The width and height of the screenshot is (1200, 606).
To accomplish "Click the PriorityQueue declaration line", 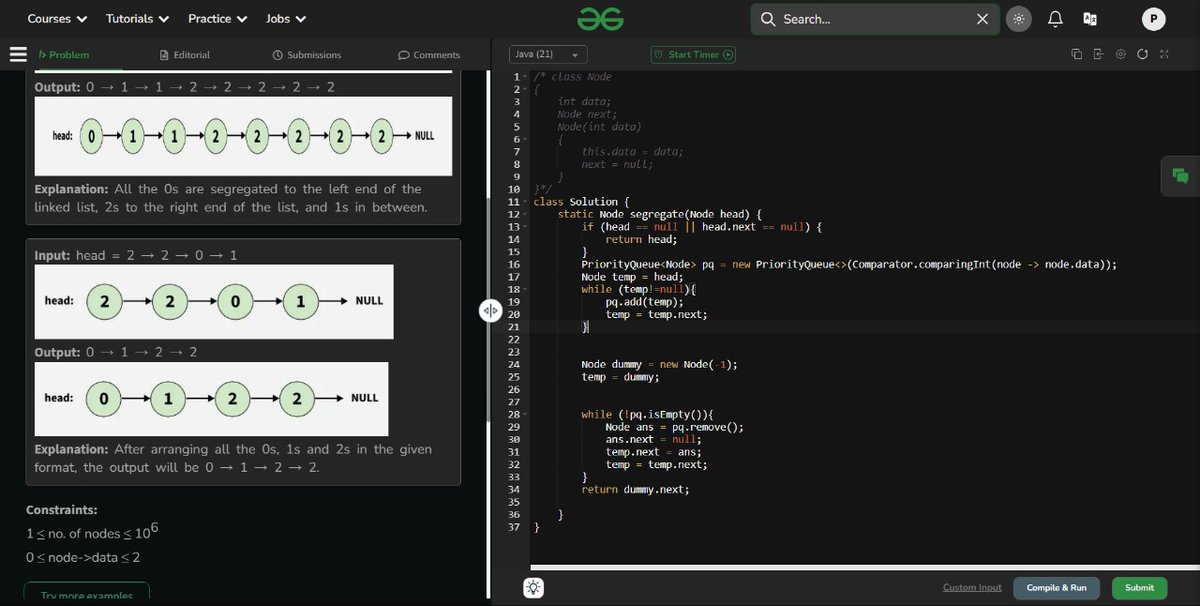I will [x=849, y=264].
